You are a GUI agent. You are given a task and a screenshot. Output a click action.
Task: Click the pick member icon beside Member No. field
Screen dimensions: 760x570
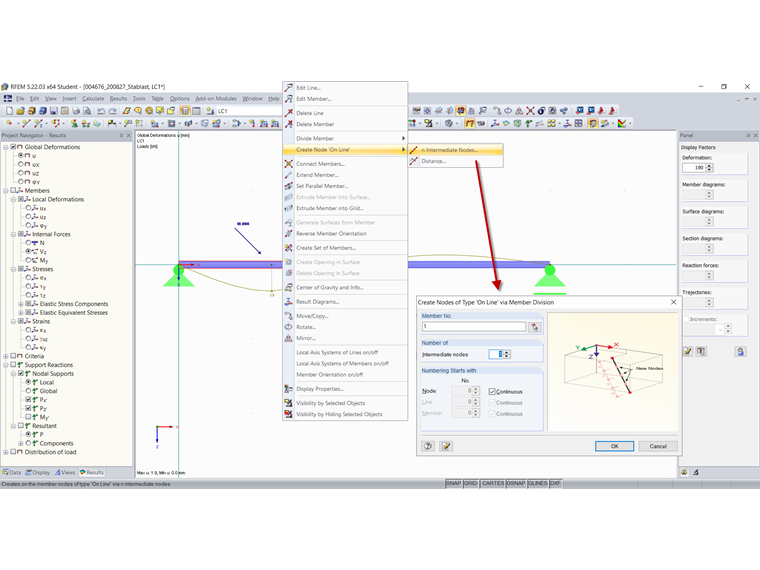pyautogui.click(x=535, y=327)
